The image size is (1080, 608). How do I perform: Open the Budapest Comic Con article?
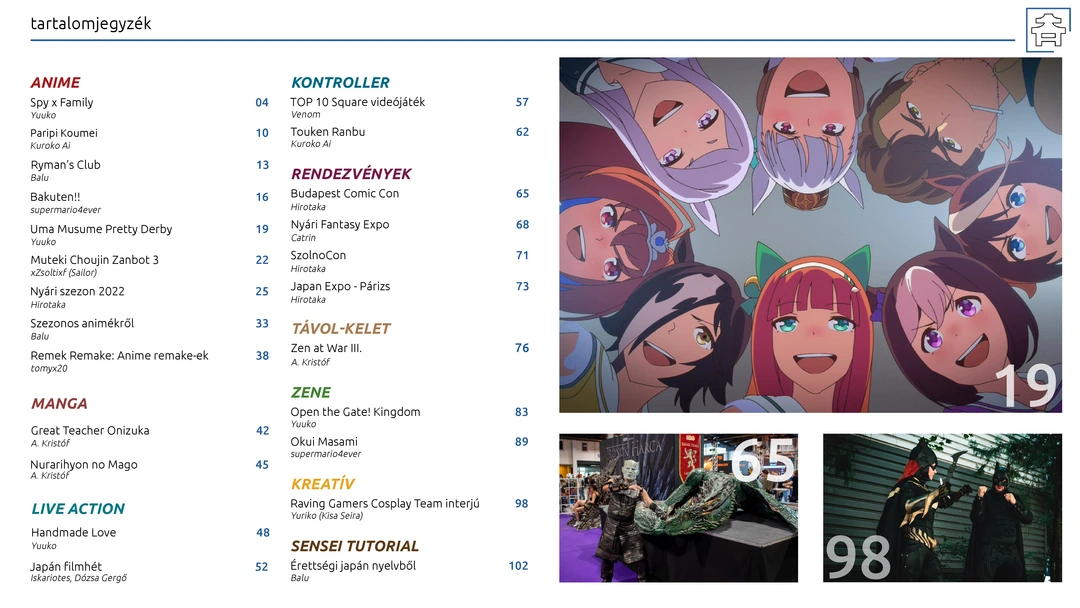344,194
